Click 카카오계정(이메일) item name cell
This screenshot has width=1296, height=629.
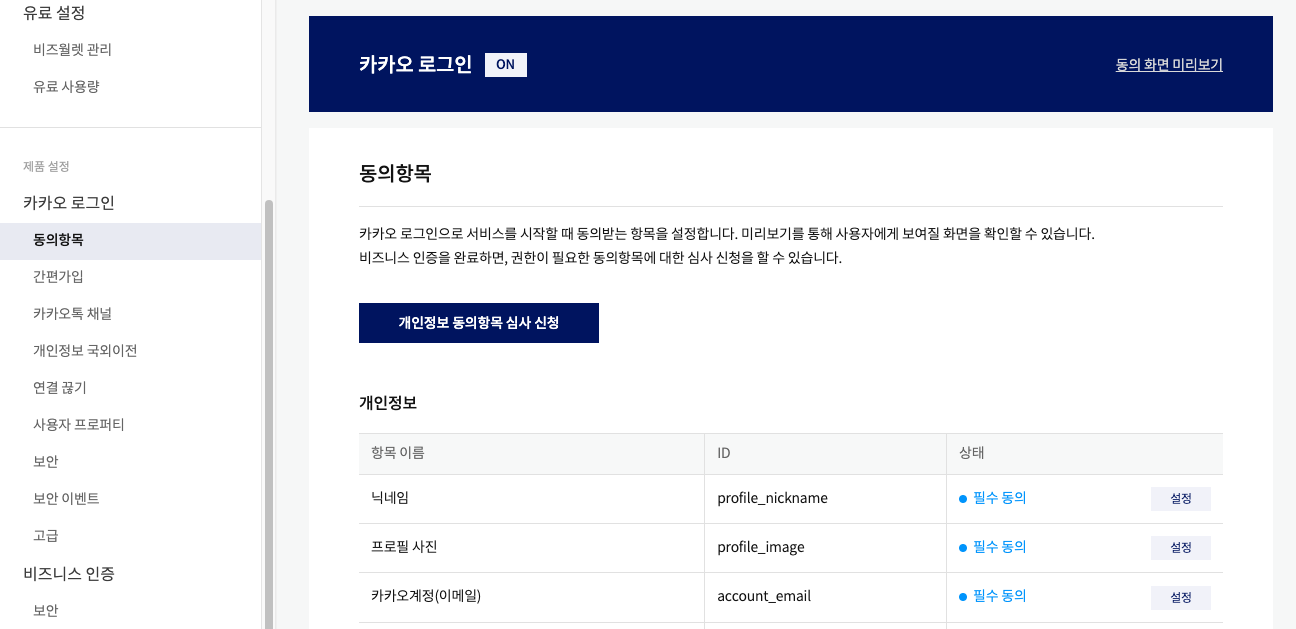[531, 597]
